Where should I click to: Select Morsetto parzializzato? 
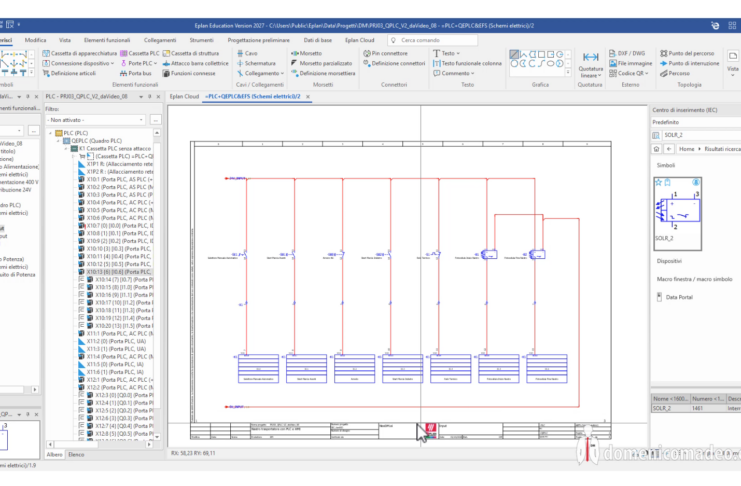(321, 63)
